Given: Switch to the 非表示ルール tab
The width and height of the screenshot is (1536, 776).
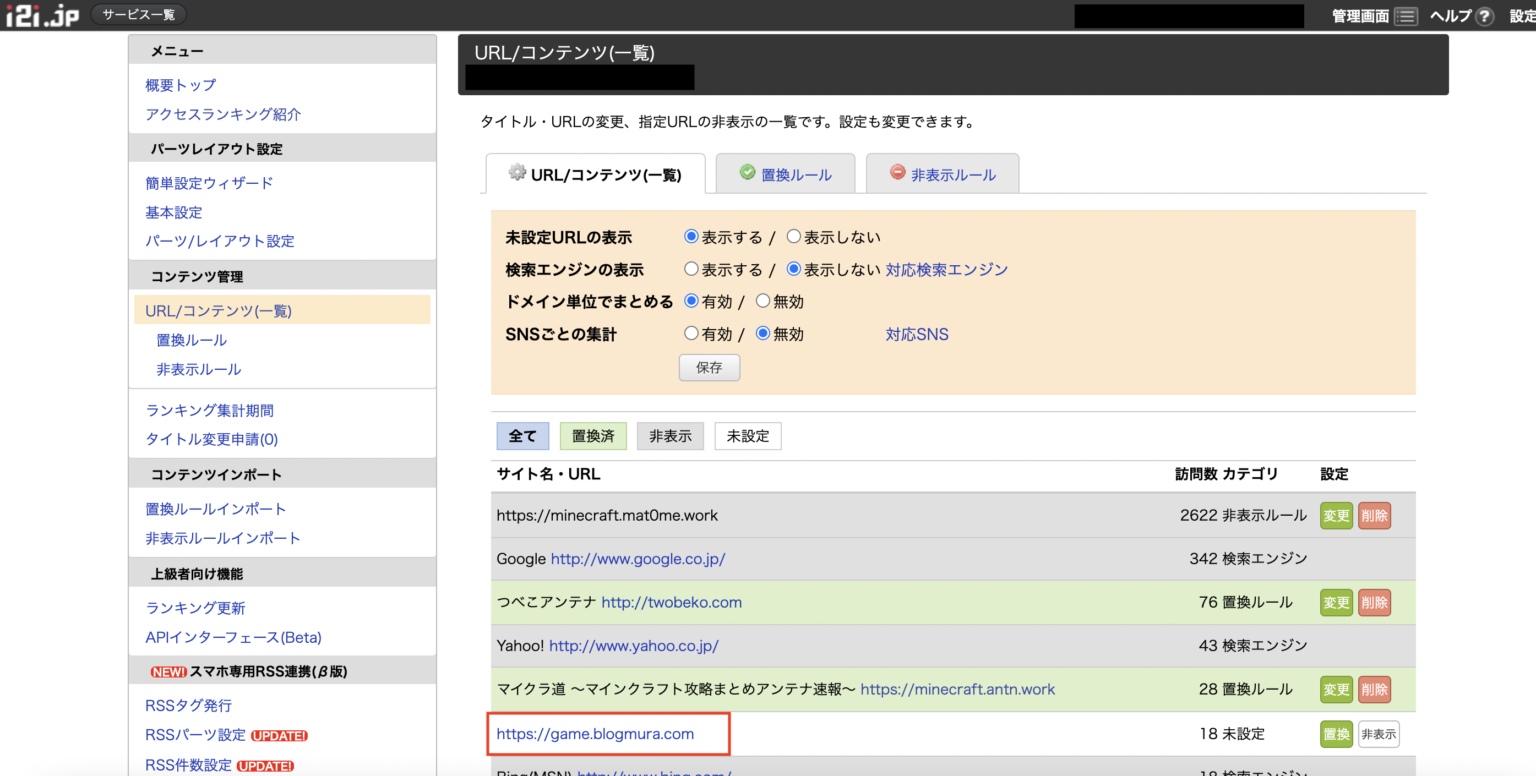Looking at the screenshot, I should [x=952, y=174].
